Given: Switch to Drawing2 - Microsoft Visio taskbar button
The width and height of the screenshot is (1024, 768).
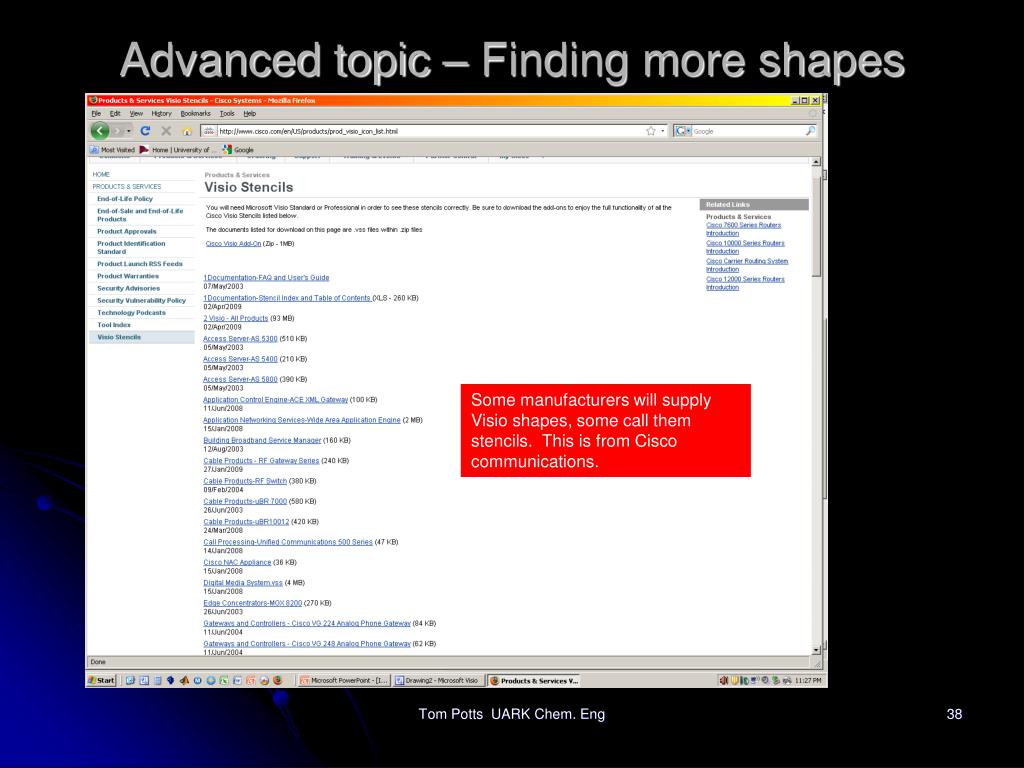Looking at the screenshot, I should point(438,680).
